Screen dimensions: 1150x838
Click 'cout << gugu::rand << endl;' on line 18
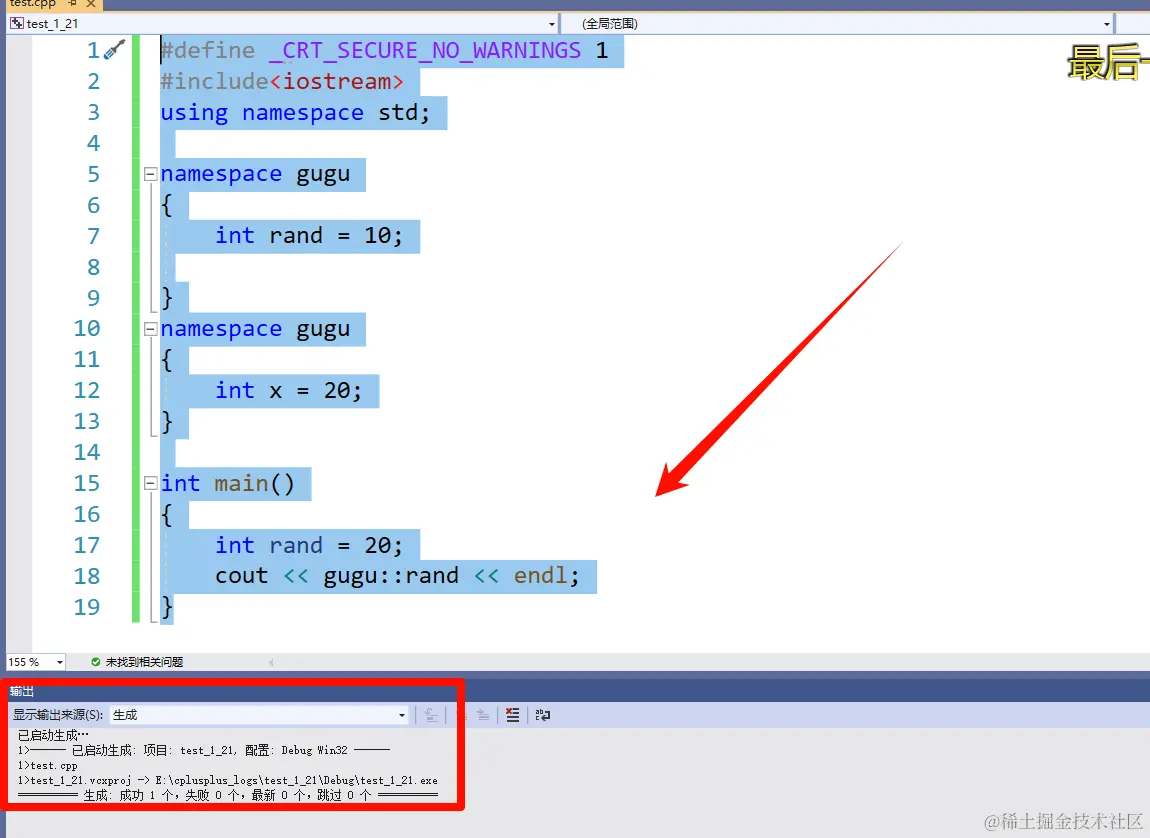coord(397,576)
